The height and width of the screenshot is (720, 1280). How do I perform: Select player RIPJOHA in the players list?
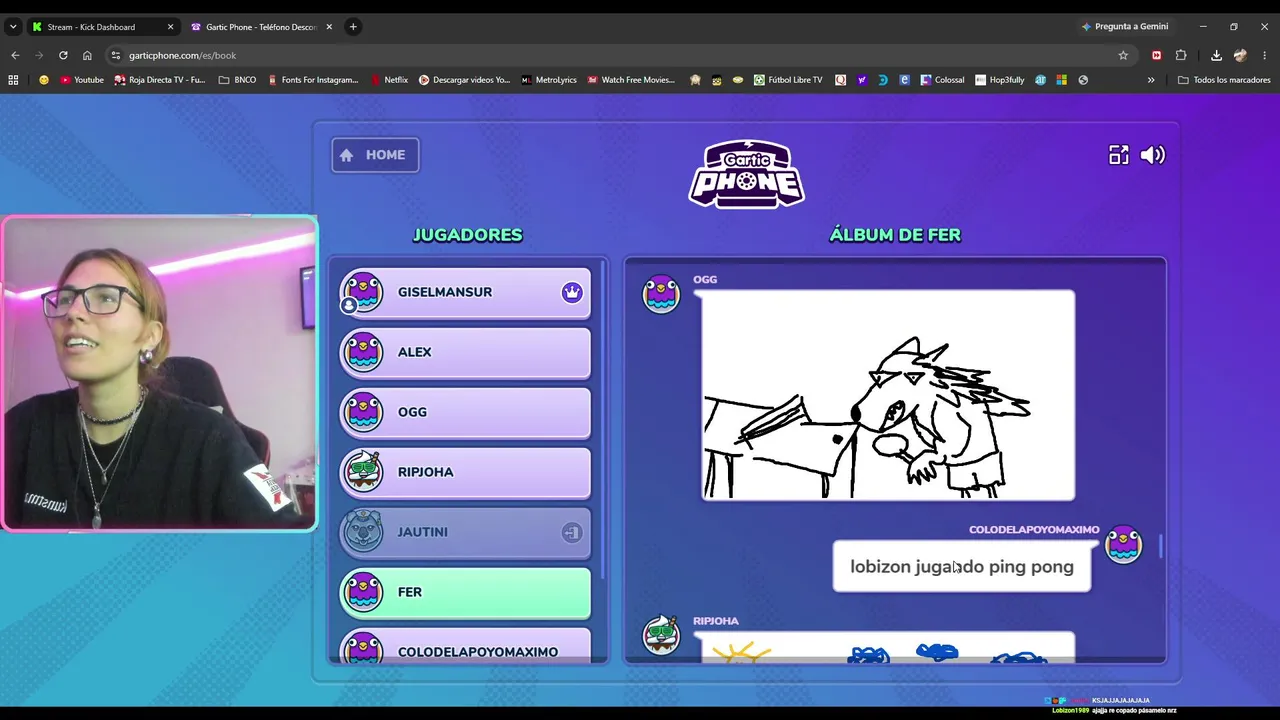465,472
